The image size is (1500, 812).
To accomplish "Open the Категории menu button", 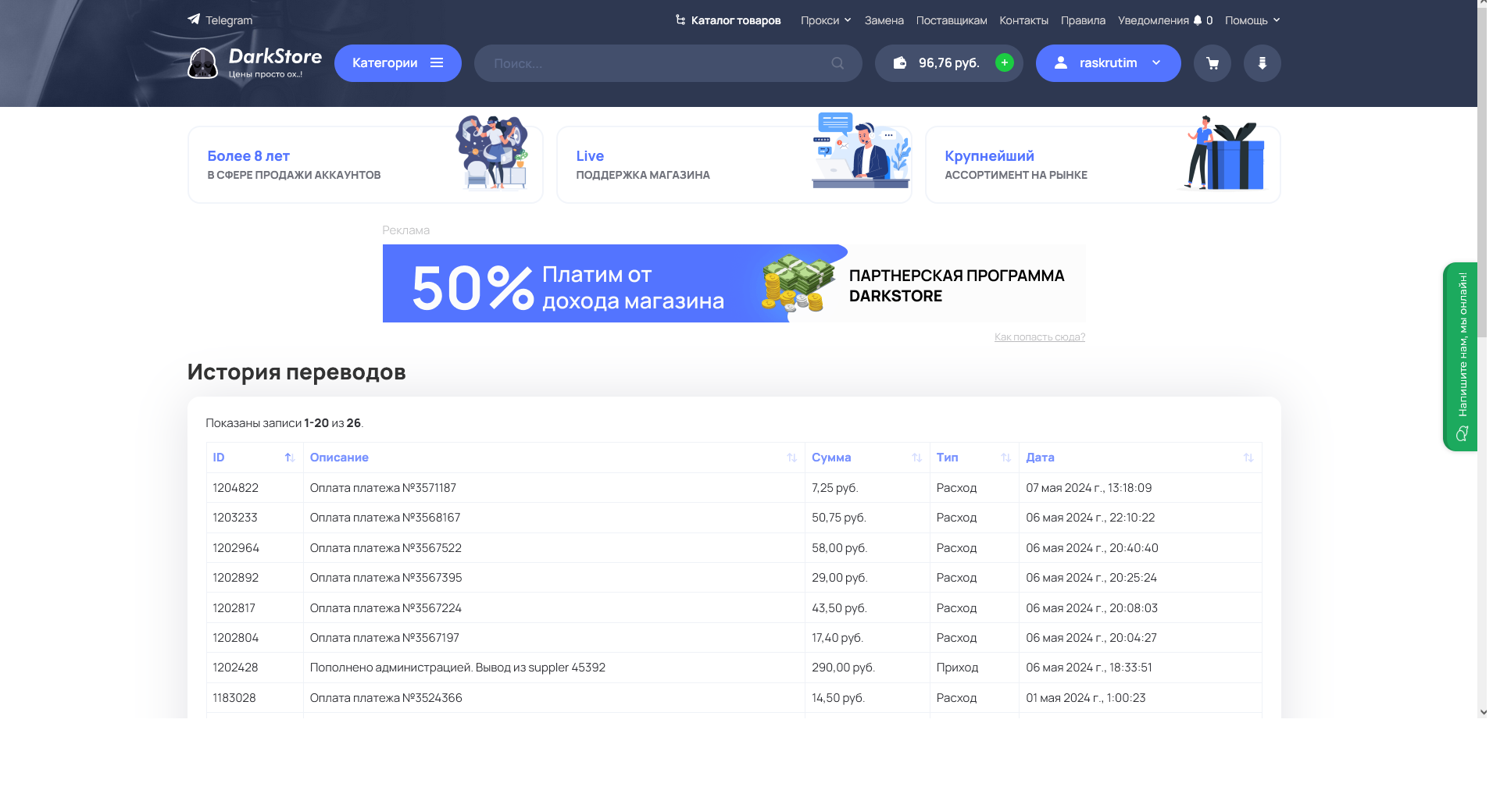I will [x=398, y=63].
